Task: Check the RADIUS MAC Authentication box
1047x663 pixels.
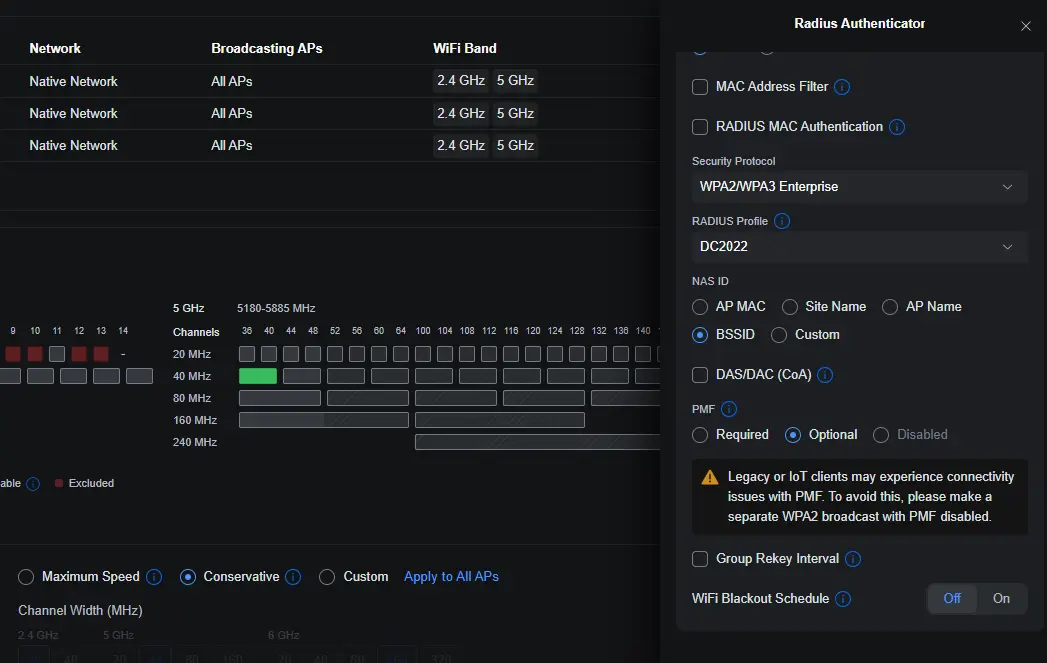Action: coord(700,127)
